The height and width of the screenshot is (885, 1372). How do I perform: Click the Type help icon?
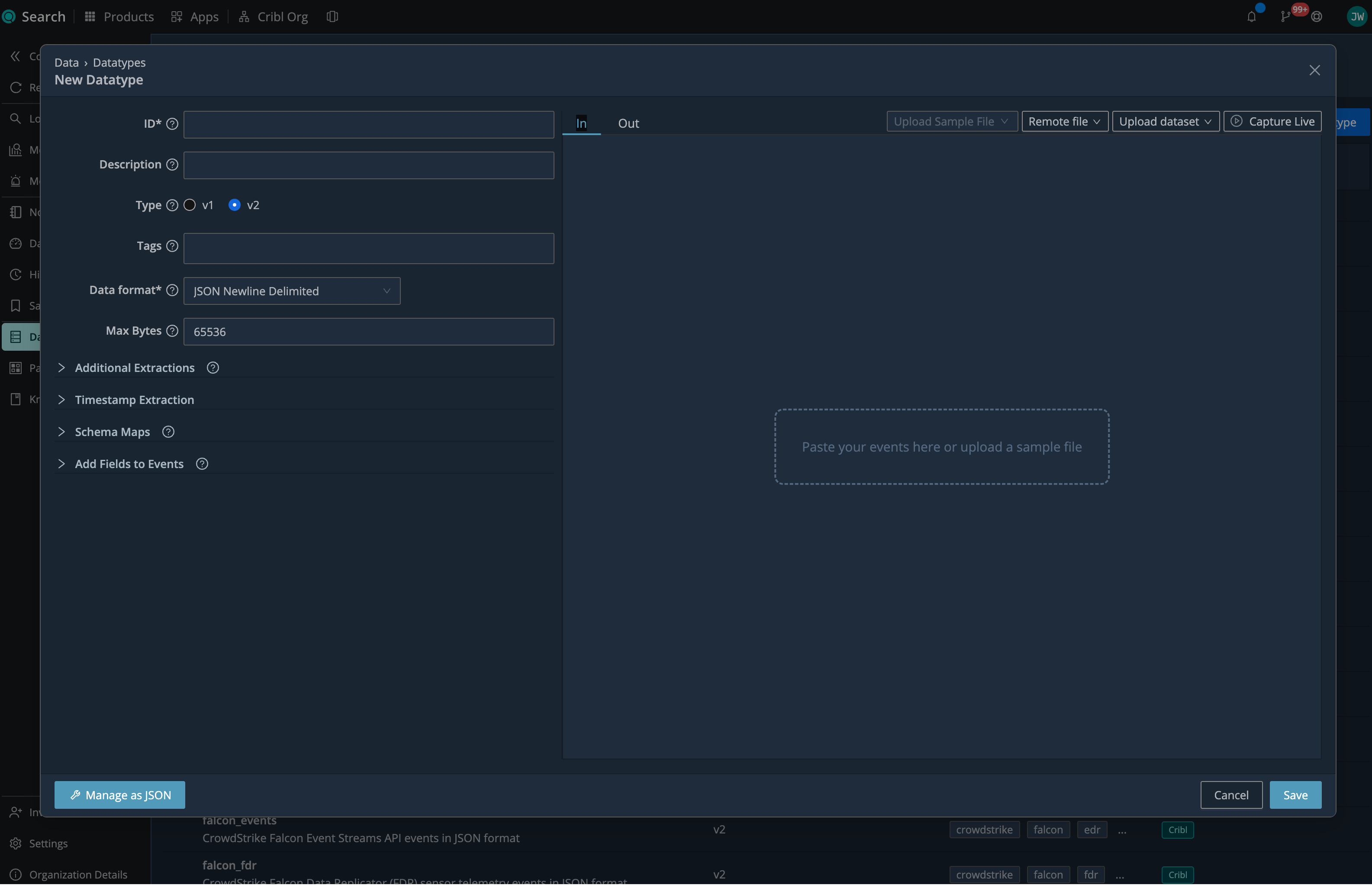(172, 206)
